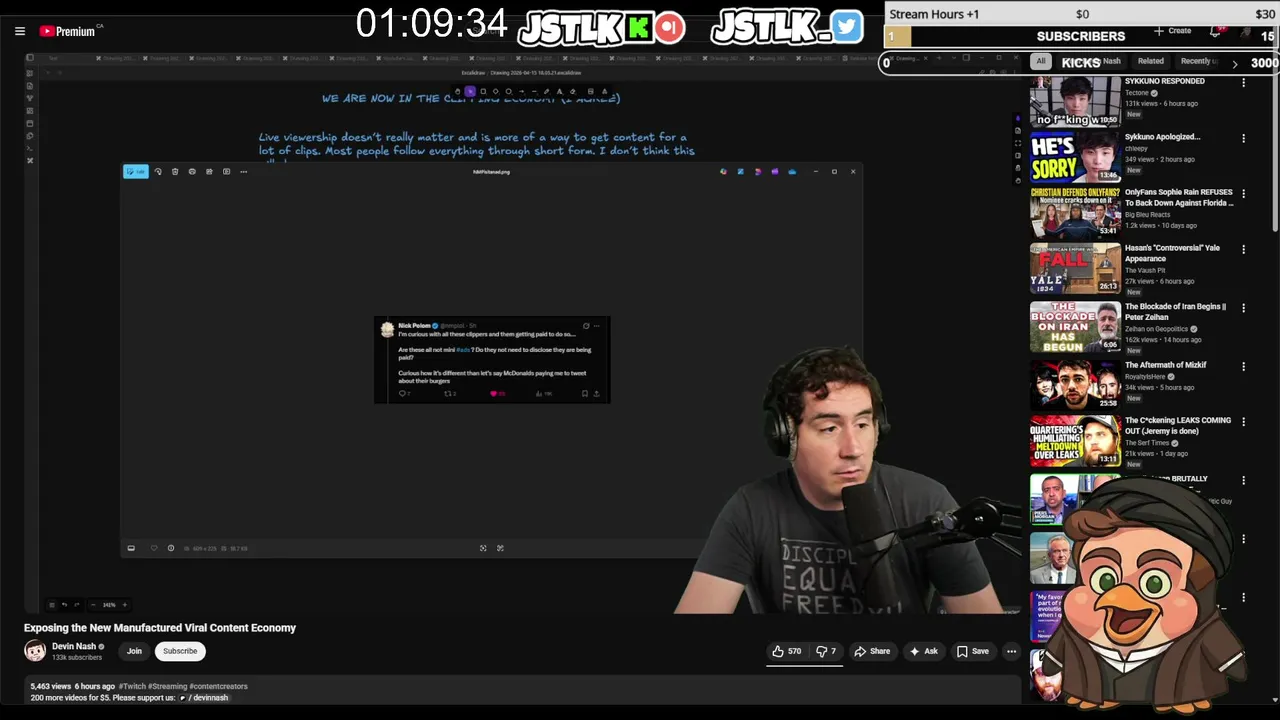Open options menu for Blockade of Iran video
Viewport: 1280px width, 720px height.
click(1244, 308)
